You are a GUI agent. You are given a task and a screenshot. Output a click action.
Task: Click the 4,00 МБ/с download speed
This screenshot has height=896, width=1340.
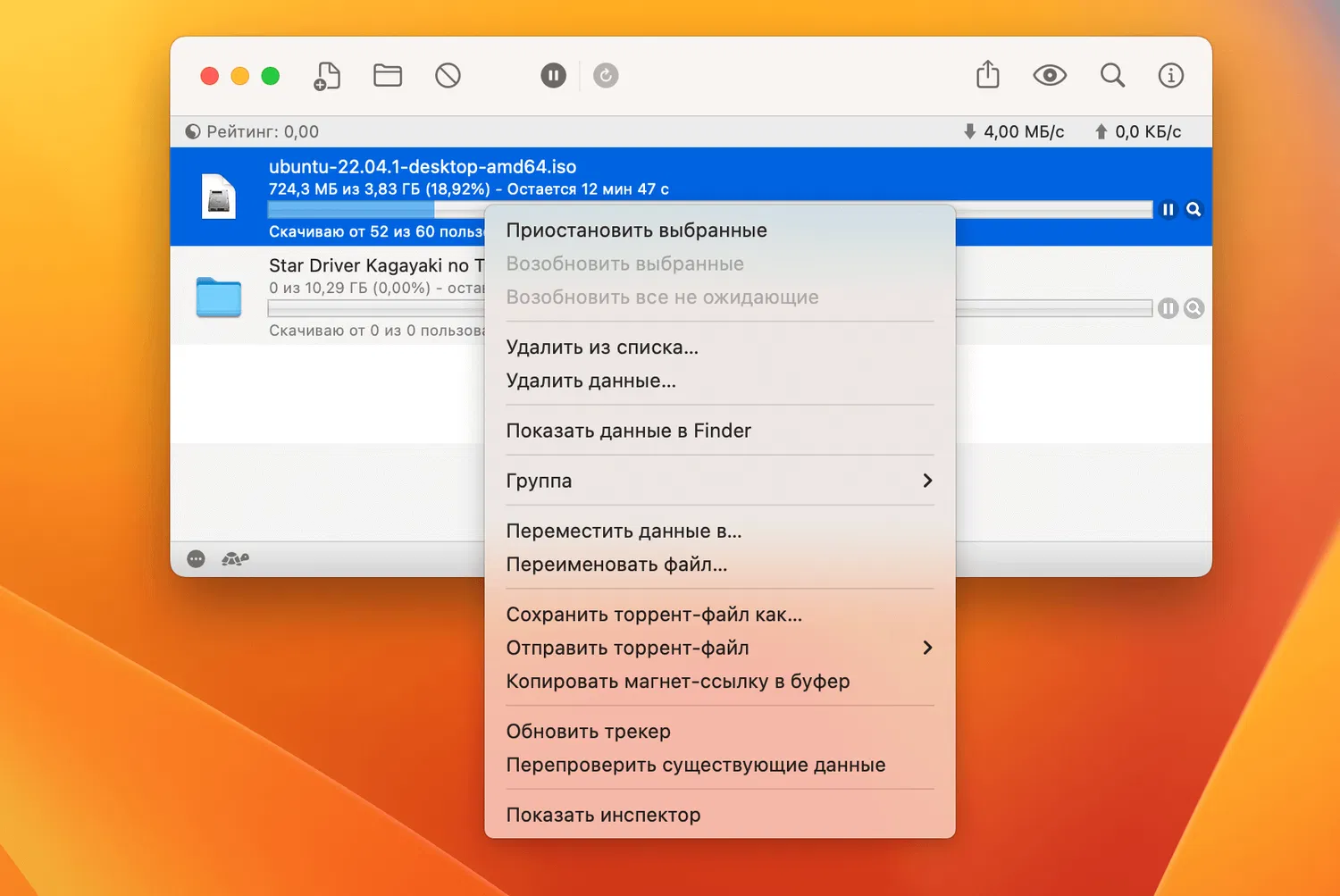[1024, 131]
